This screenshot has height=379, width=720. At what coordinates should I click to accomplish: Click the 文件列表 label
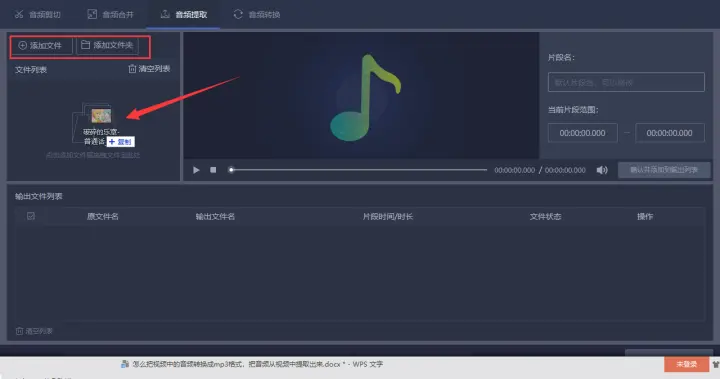click(x=31, y=70)
